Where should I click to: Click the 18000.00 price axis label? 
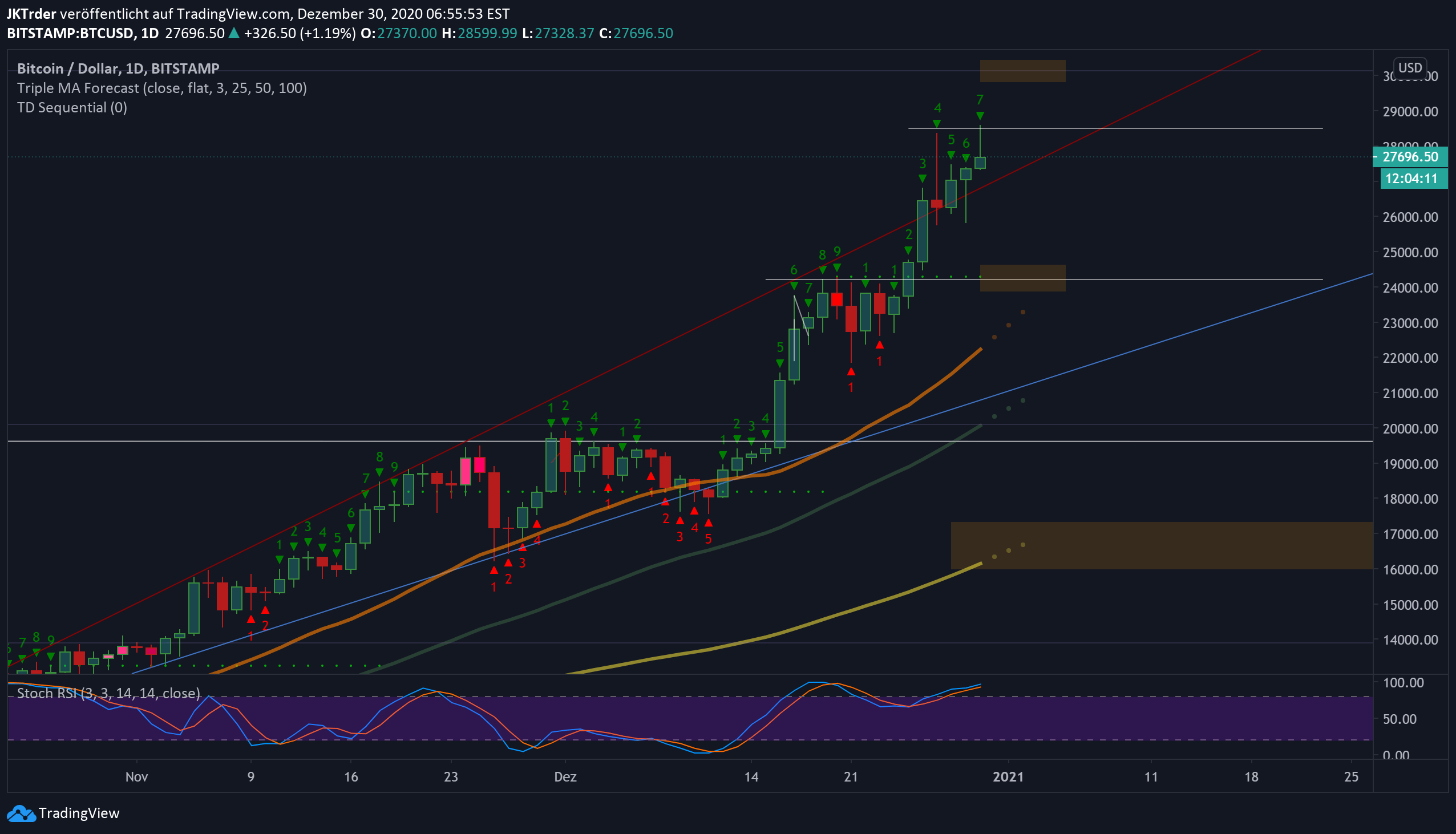[1410, 499]
